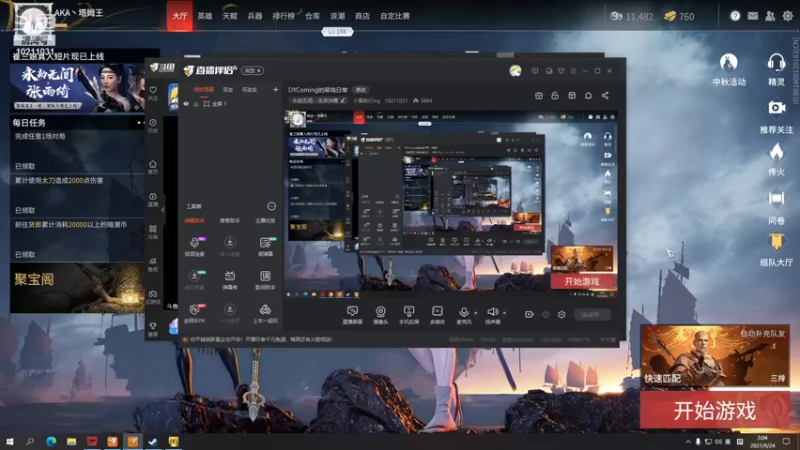Open 全民乐PK tool
This screenshot has height=450, width=800.
194,313
